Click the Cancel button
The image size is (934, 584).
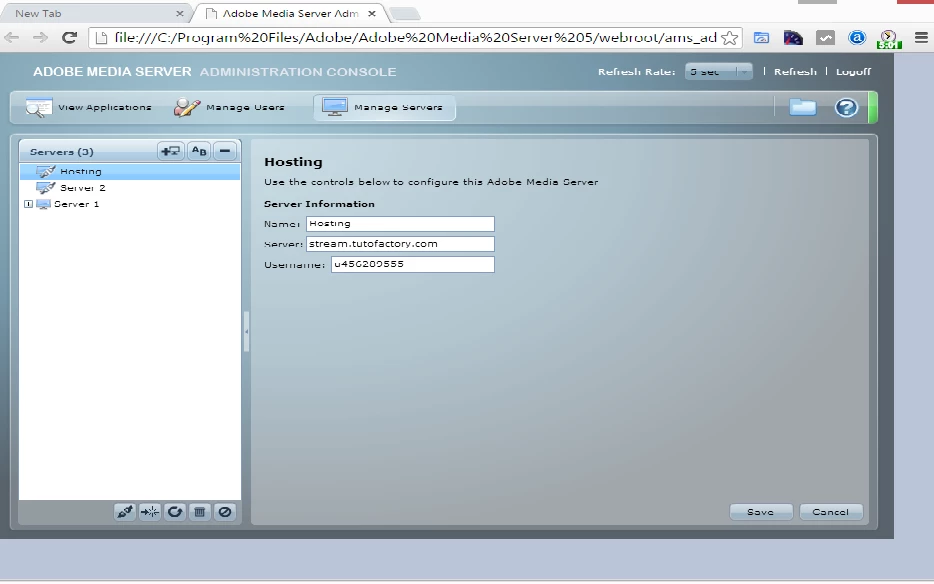[830, 512]
